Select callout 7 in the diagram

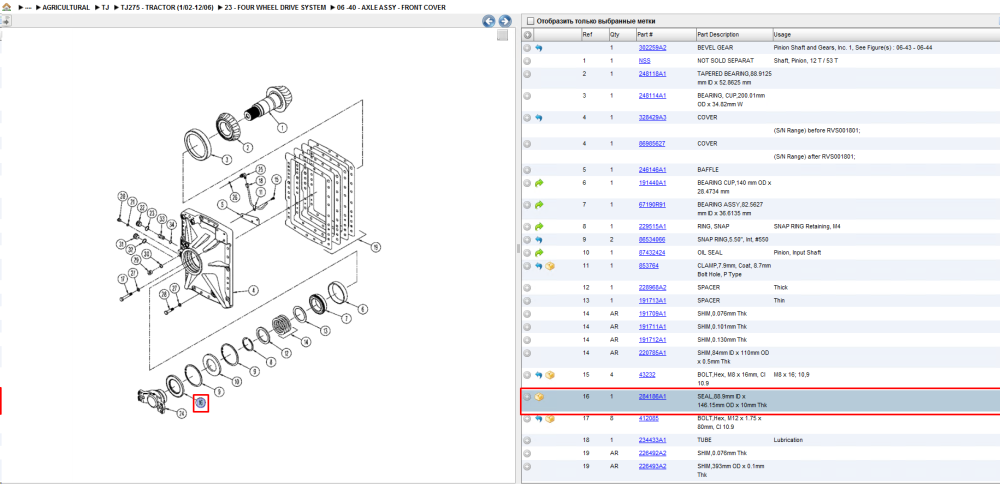(346, 318)
